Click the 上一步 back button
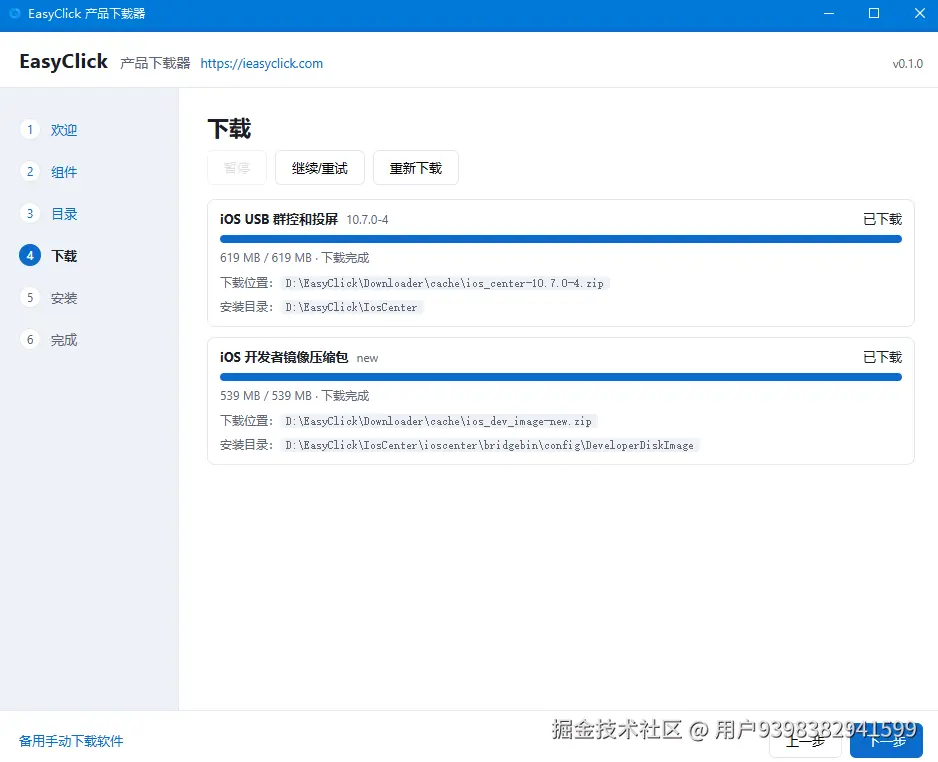Image resolution: width=938 pixels, height=762 pixels. 805,742
